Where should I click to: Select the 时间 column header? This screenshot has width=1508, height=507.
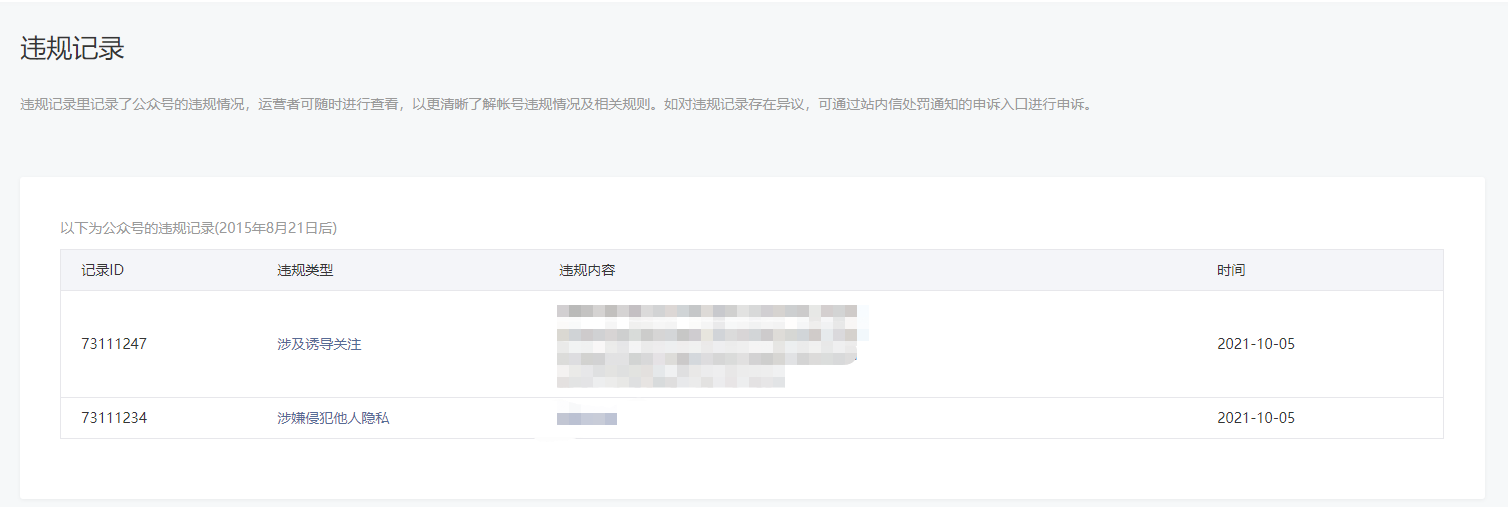click(1231, 270)
